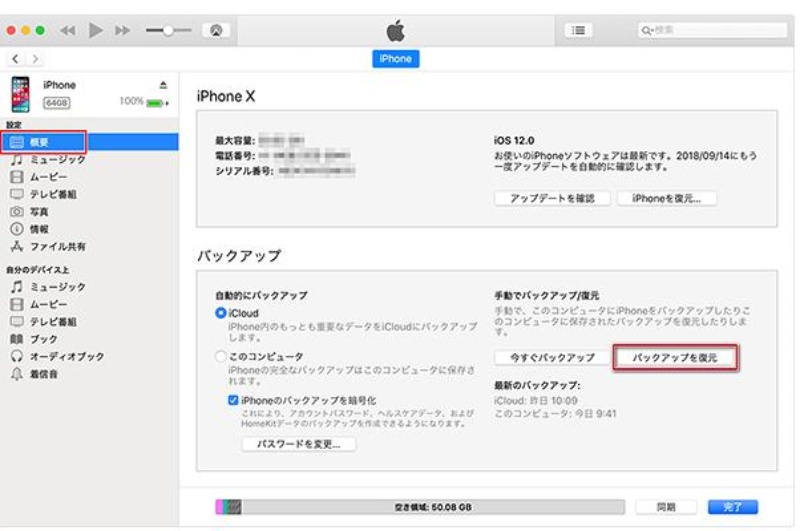Click the battery level indicator
The image size is (800, 531).
(x=156, y=103)
